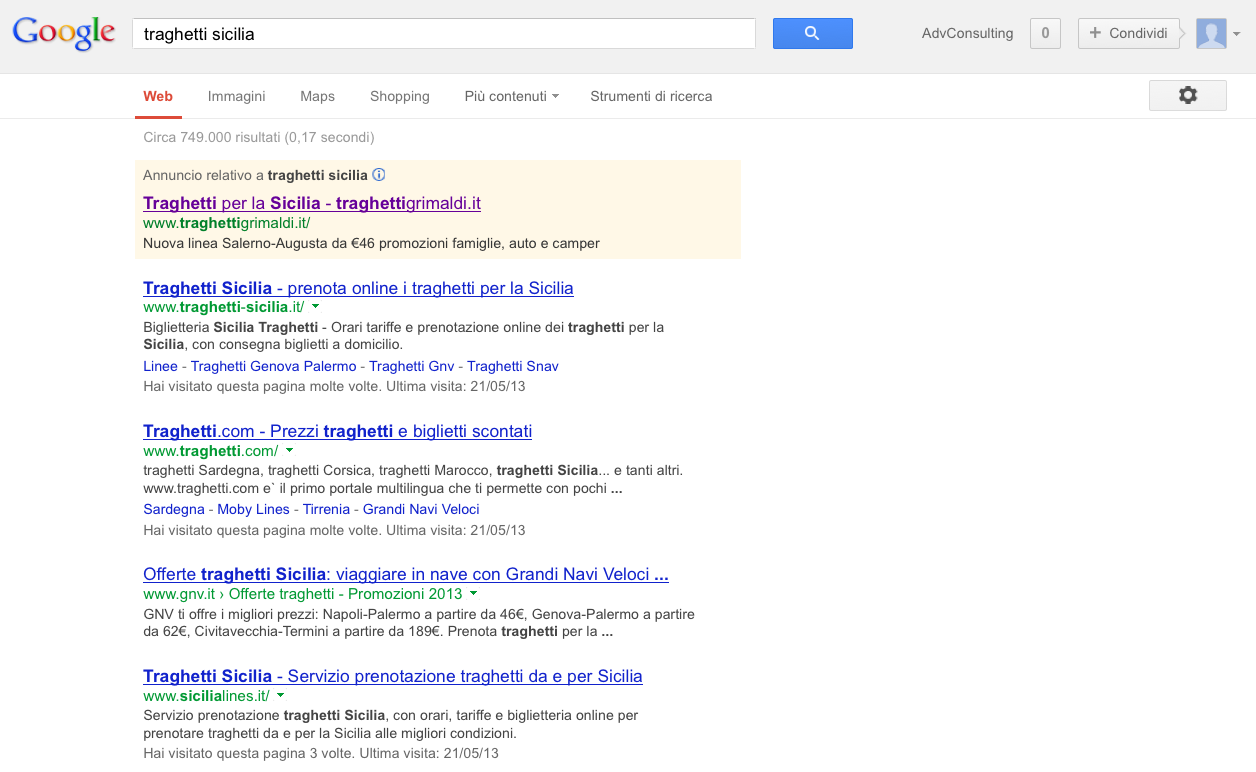
Task: Click the Traghetti Snav sitelink
Action: (x=513, y=366)
